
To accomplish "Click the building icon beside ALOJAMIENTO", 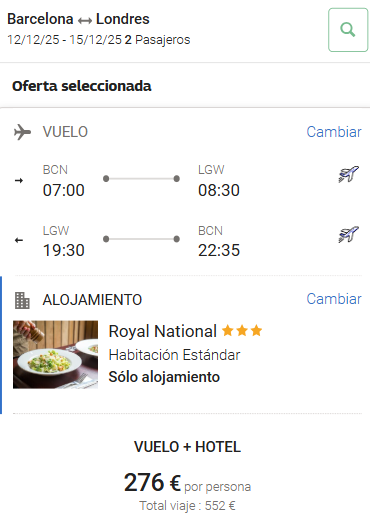I will tap(22, 300).
